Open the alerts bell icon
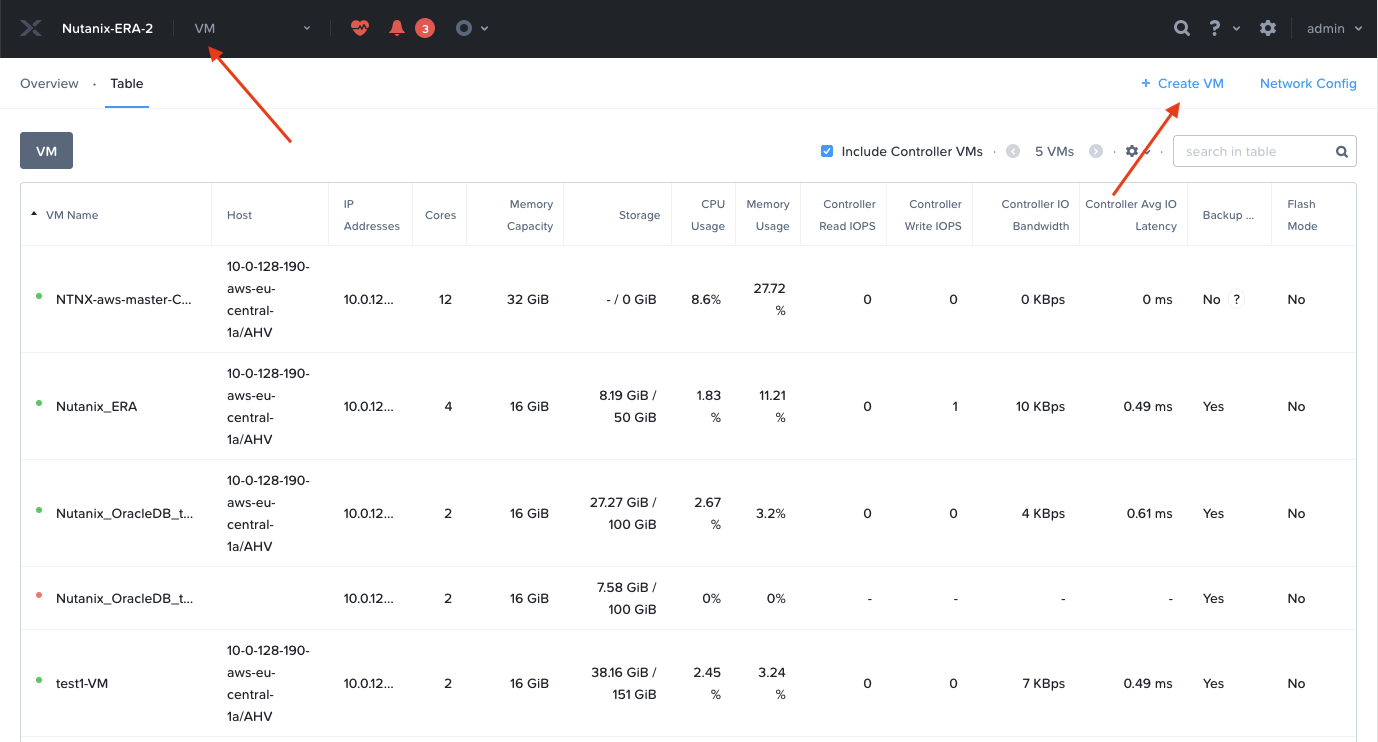This screenshot has height=742, width=1378. [x=397, y=28]
